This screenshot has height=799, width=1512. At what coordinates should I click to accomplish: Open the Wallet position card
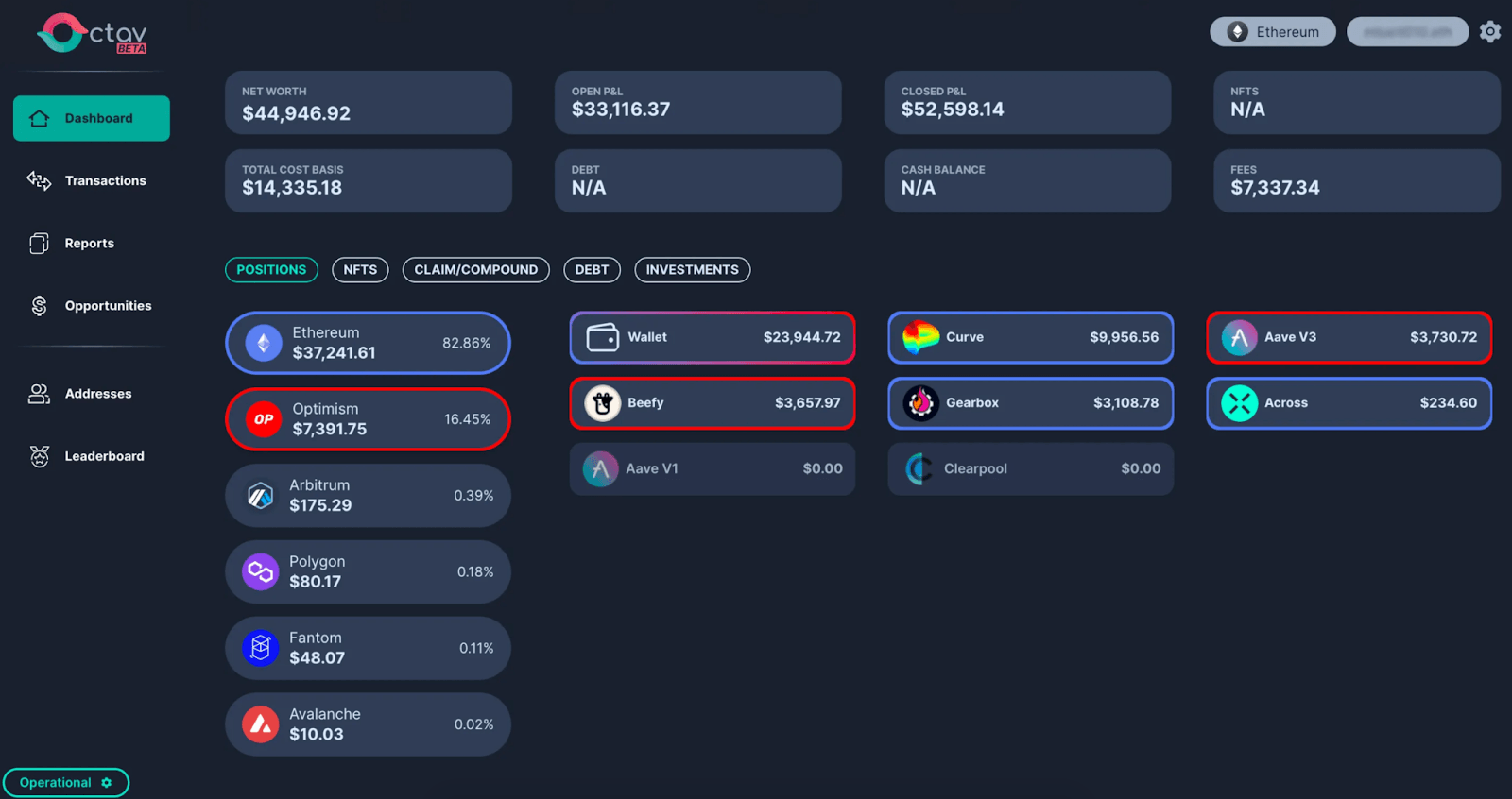(x=713, y=337)
